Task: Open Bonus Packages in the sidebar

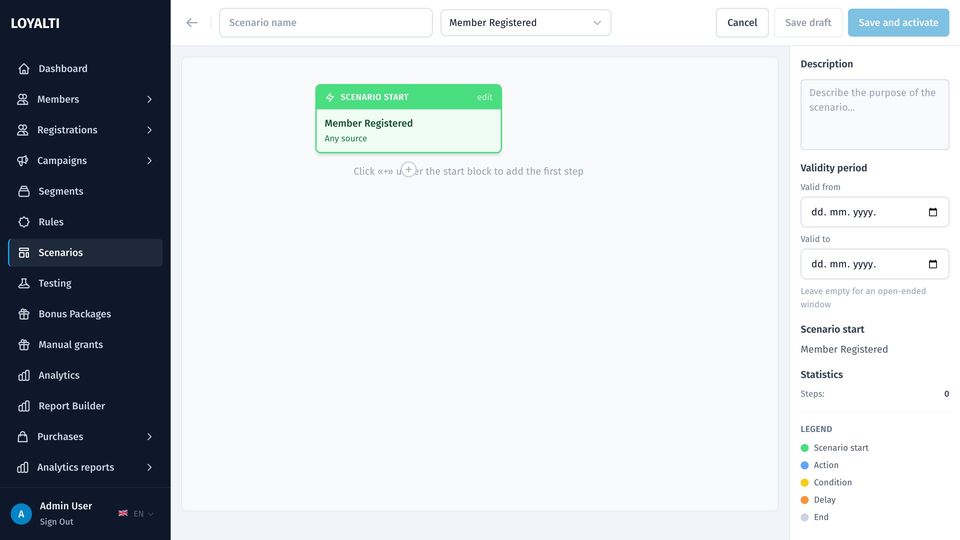Action: point(85,313)
